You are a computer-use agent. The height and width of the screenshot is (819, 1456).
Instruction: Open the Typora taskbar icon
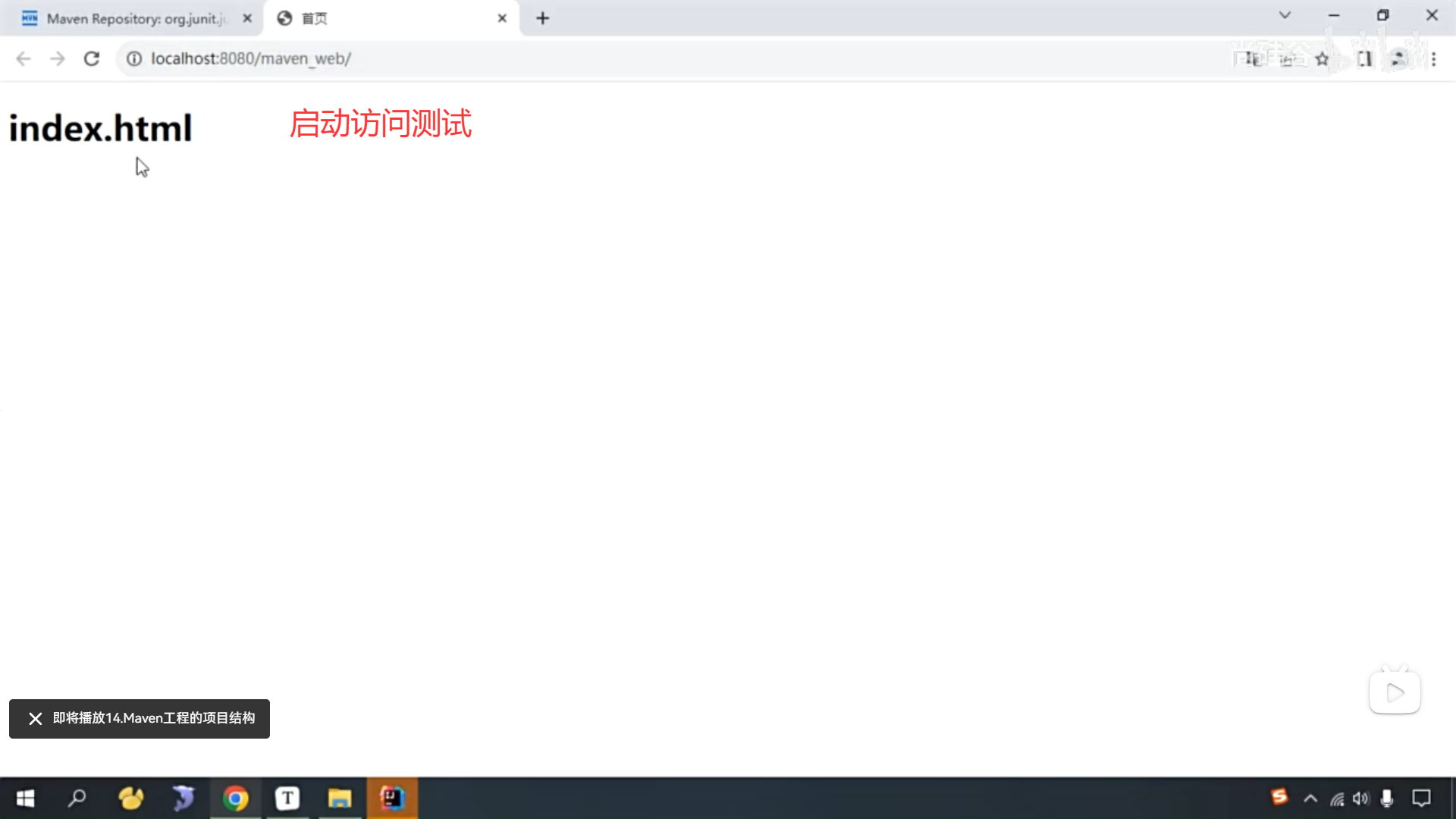287,799
